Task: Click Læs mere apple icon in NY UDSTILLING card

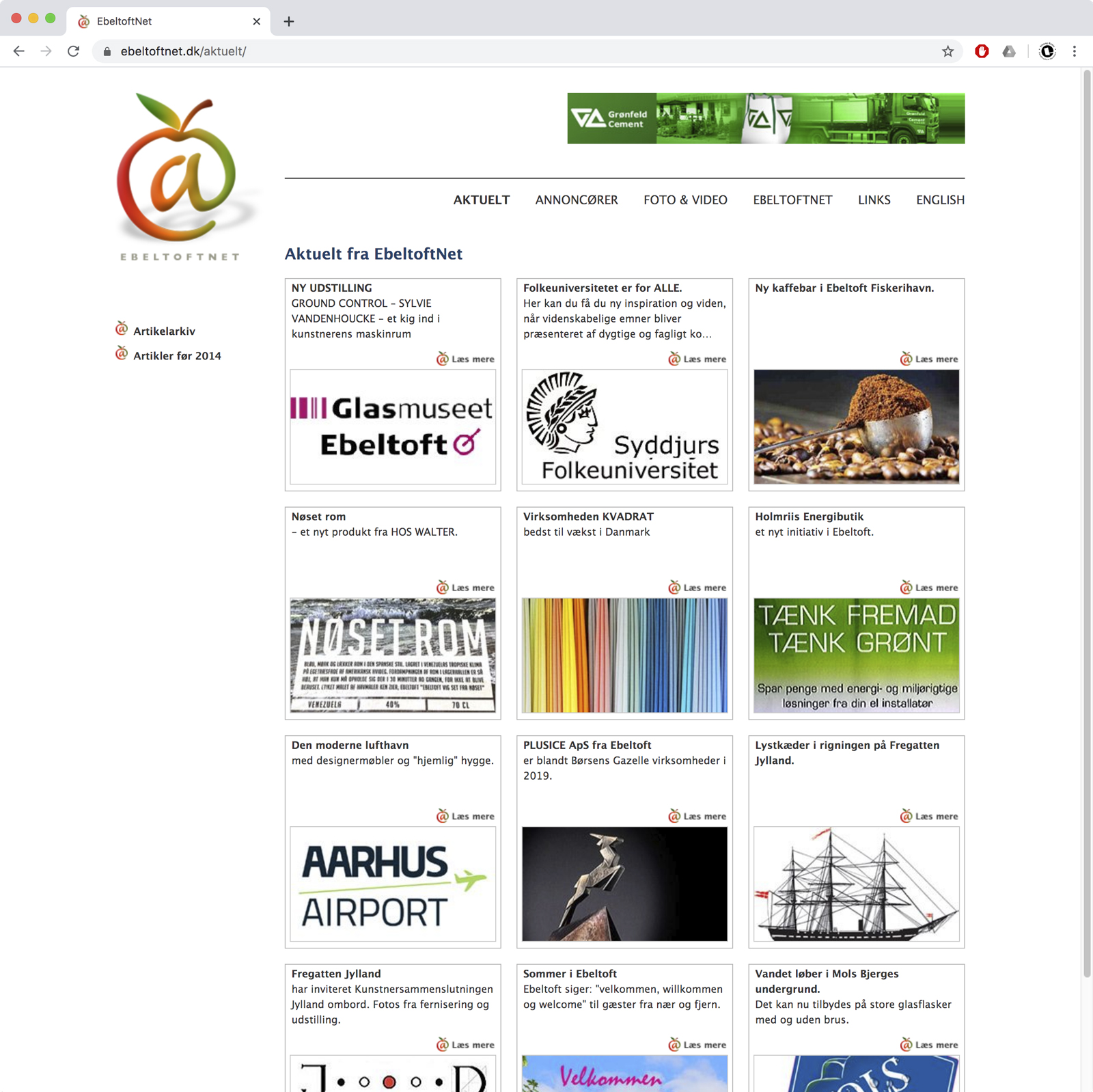Action: [x=443, y=358]
